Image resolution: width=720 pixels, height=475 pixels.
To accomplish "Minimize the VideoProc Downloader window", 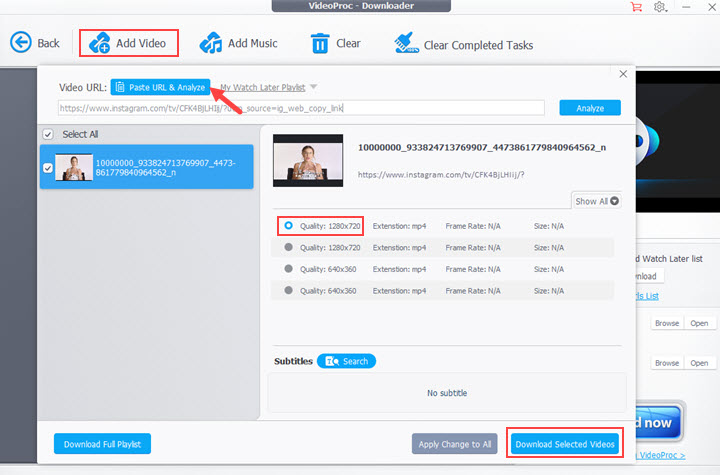I will (686, 7).
